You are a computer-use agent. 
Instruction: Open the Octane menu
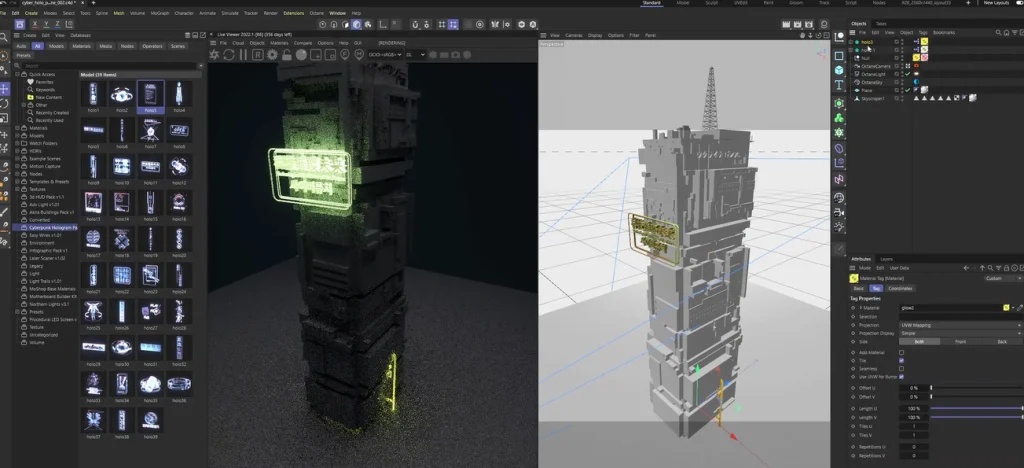(316, 13)
